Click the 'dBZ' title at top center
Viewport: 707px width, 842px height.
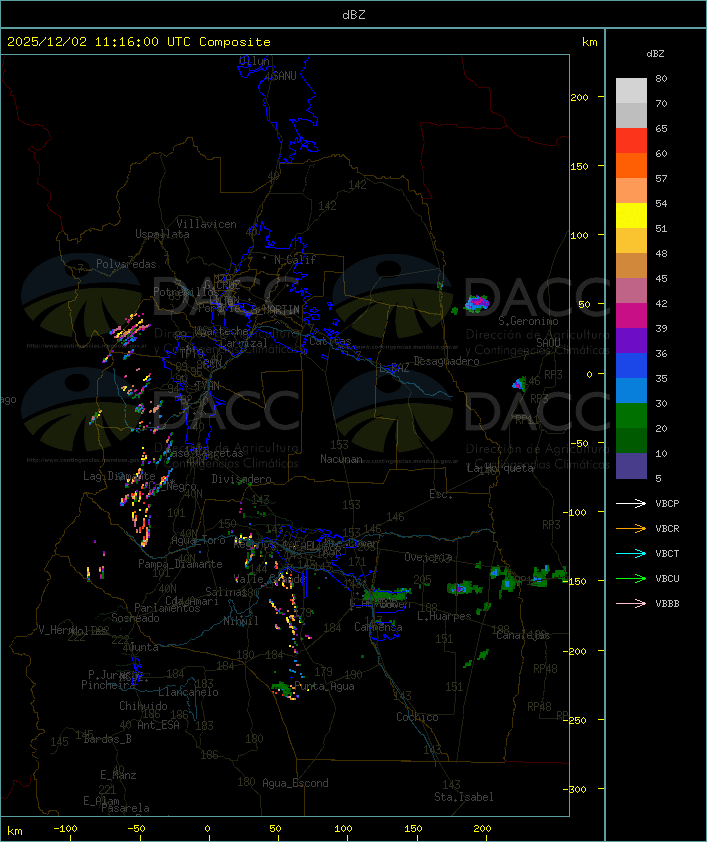point(354,14)
